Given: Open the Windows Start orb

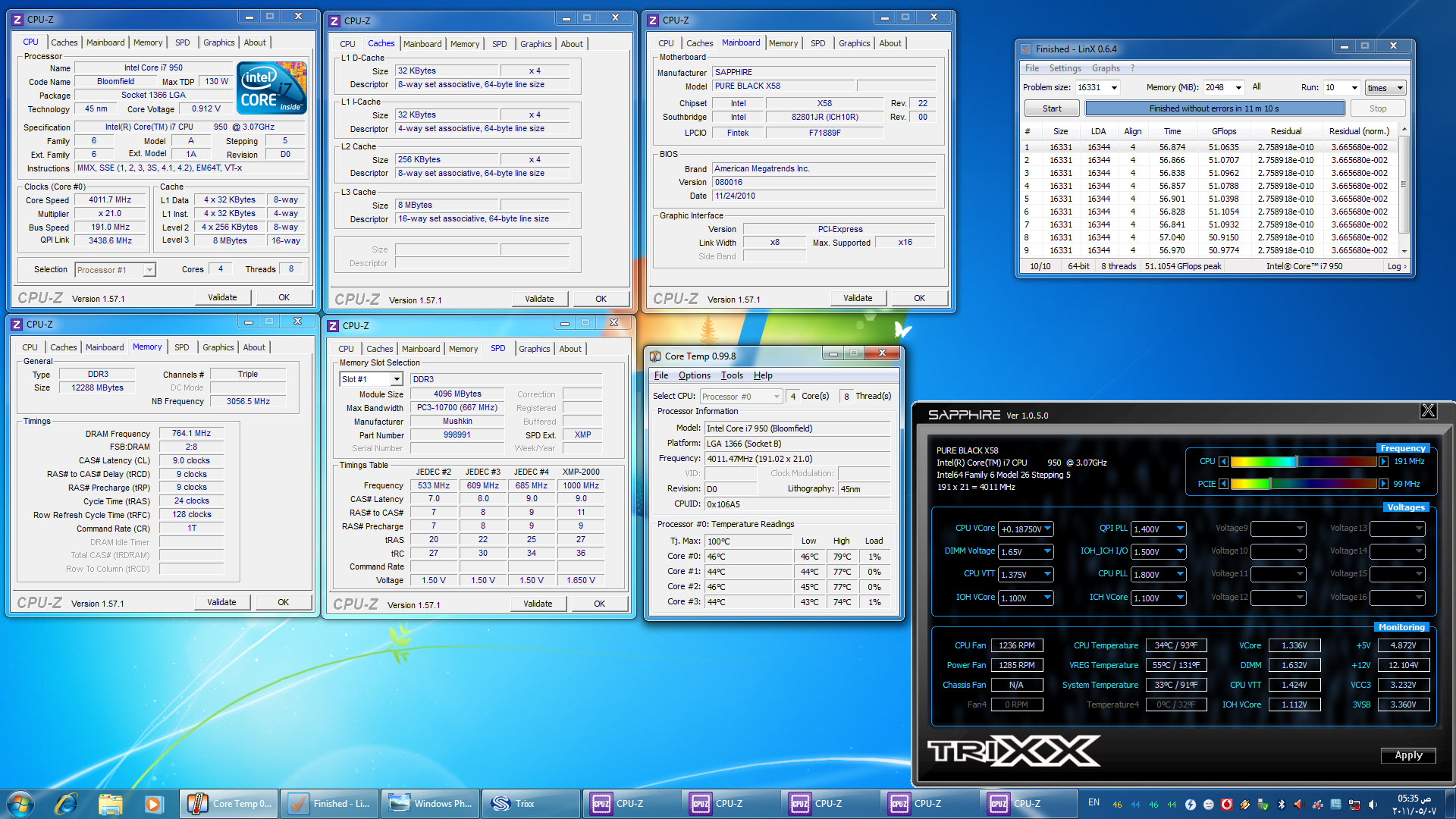Looking at the screenshot, I should tap(20, 804).
